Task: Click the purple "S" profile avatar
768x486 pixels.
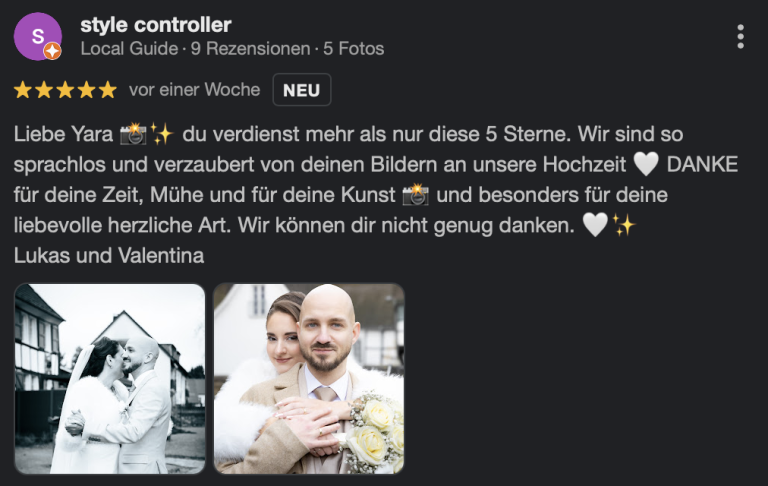Action: point(38,37)
